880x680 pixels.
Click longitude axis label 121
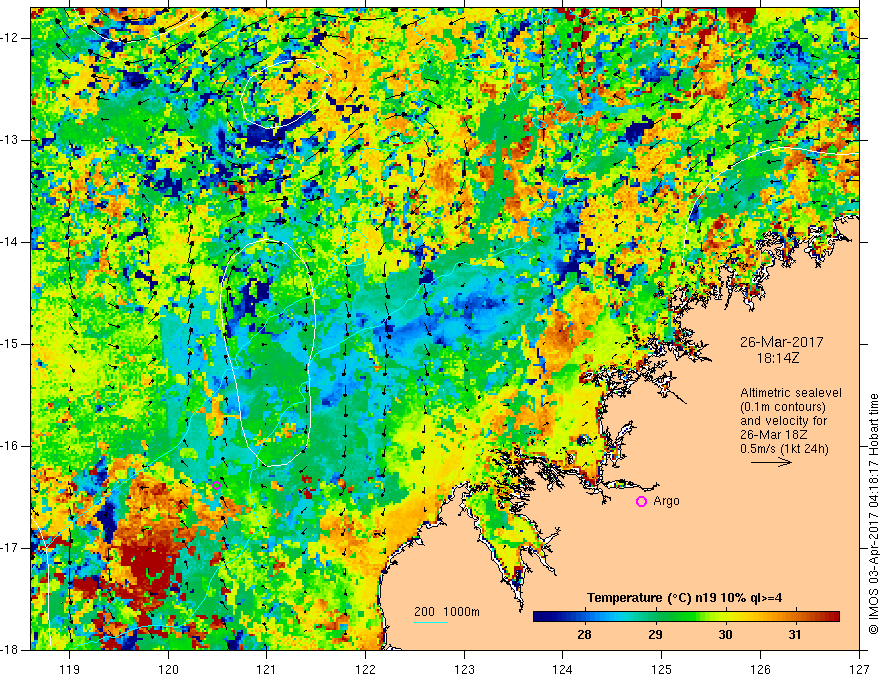(267, 669)
